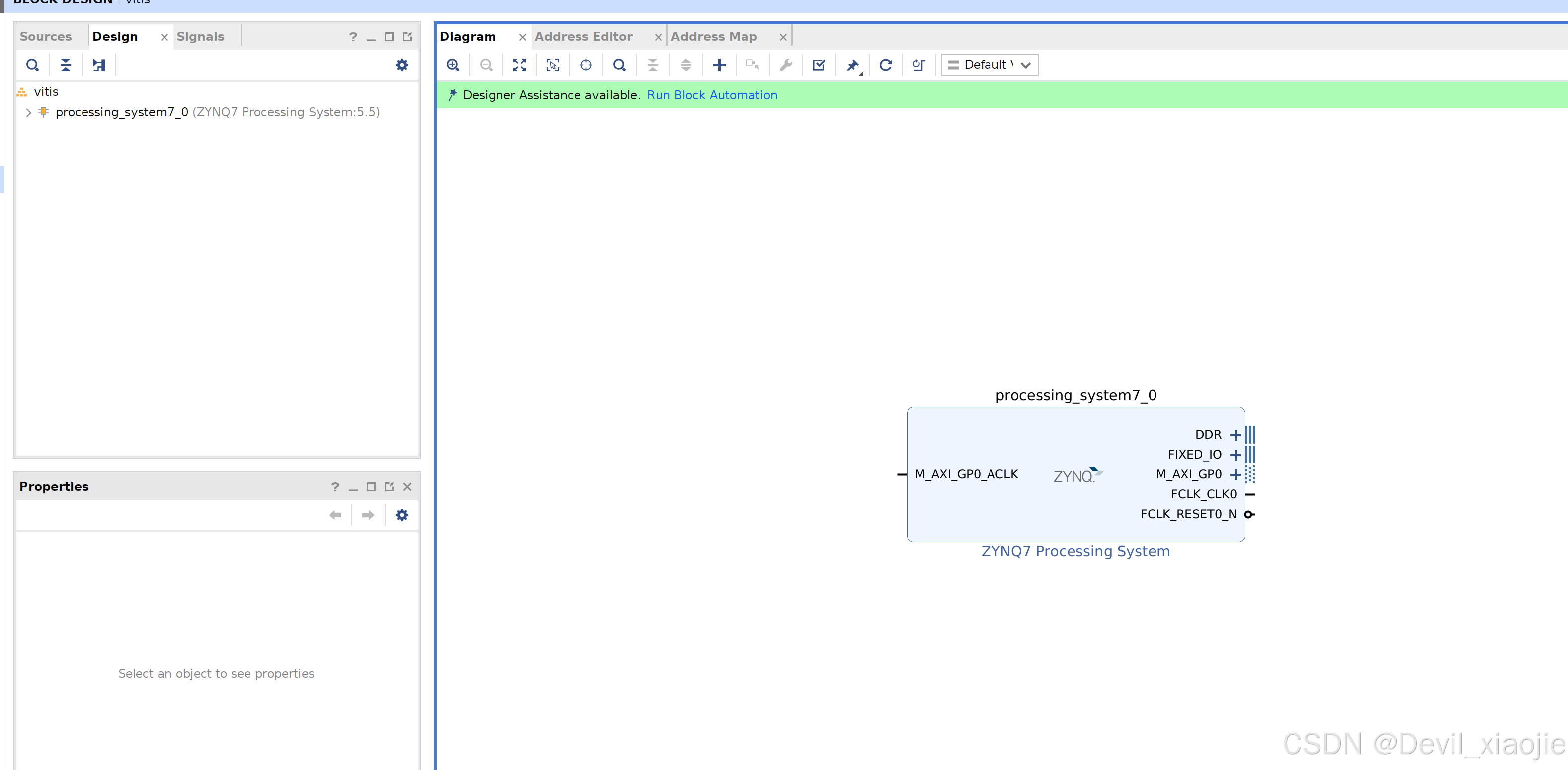This screenshot has width=1568, height=770.
Task: Open the Sources tab
Action: (46, 36)
